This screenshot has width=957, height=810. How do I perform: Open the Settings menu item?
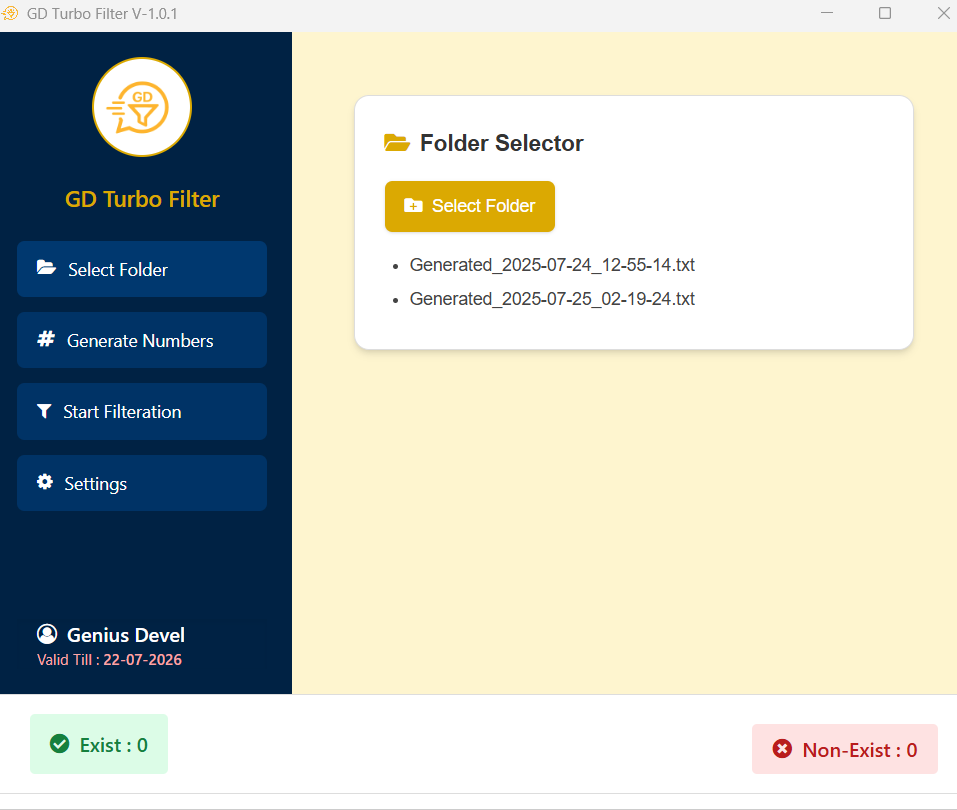[142, 483]
